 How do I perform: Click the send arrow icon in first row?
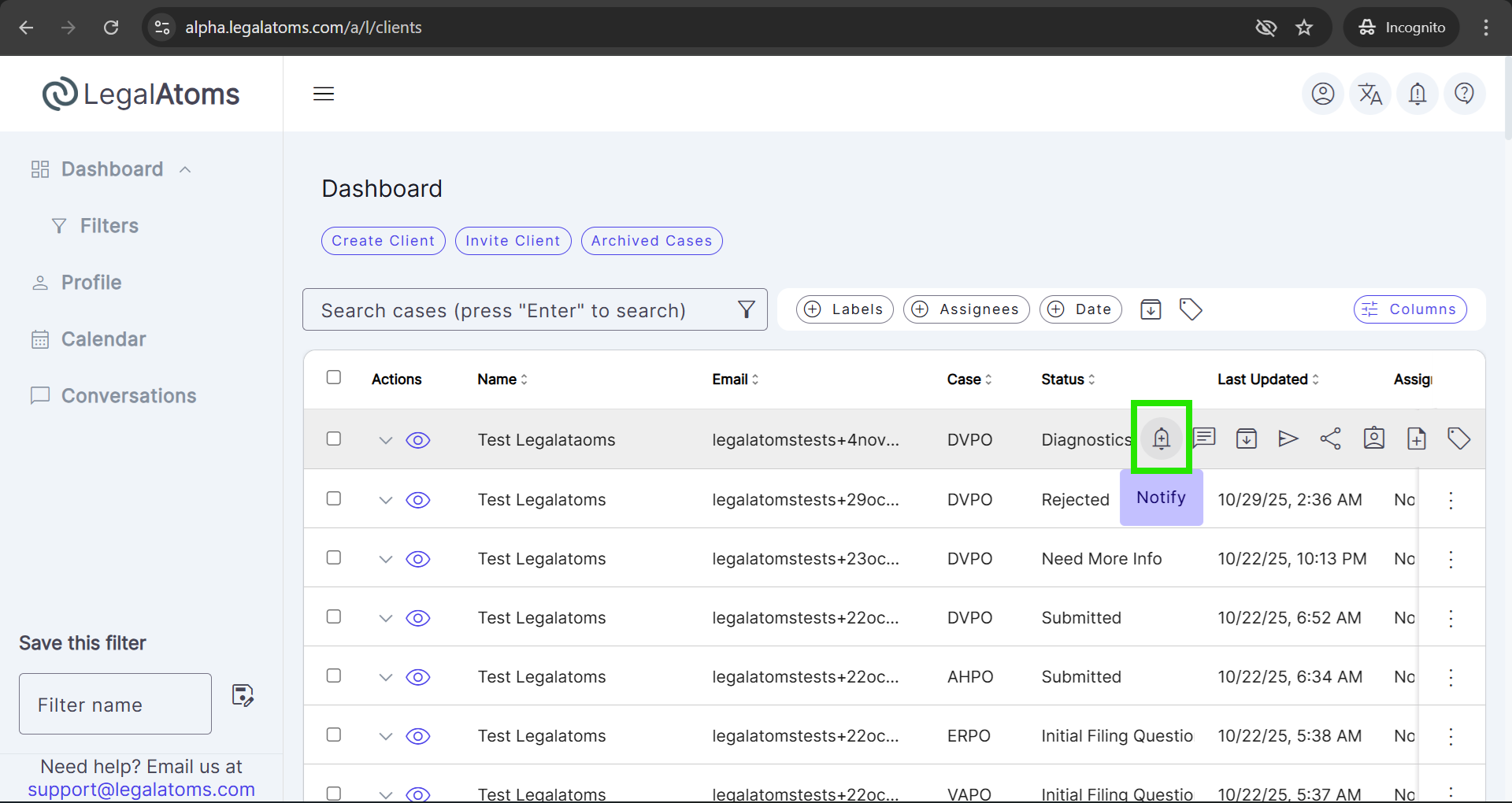[x=1288, y=439]
